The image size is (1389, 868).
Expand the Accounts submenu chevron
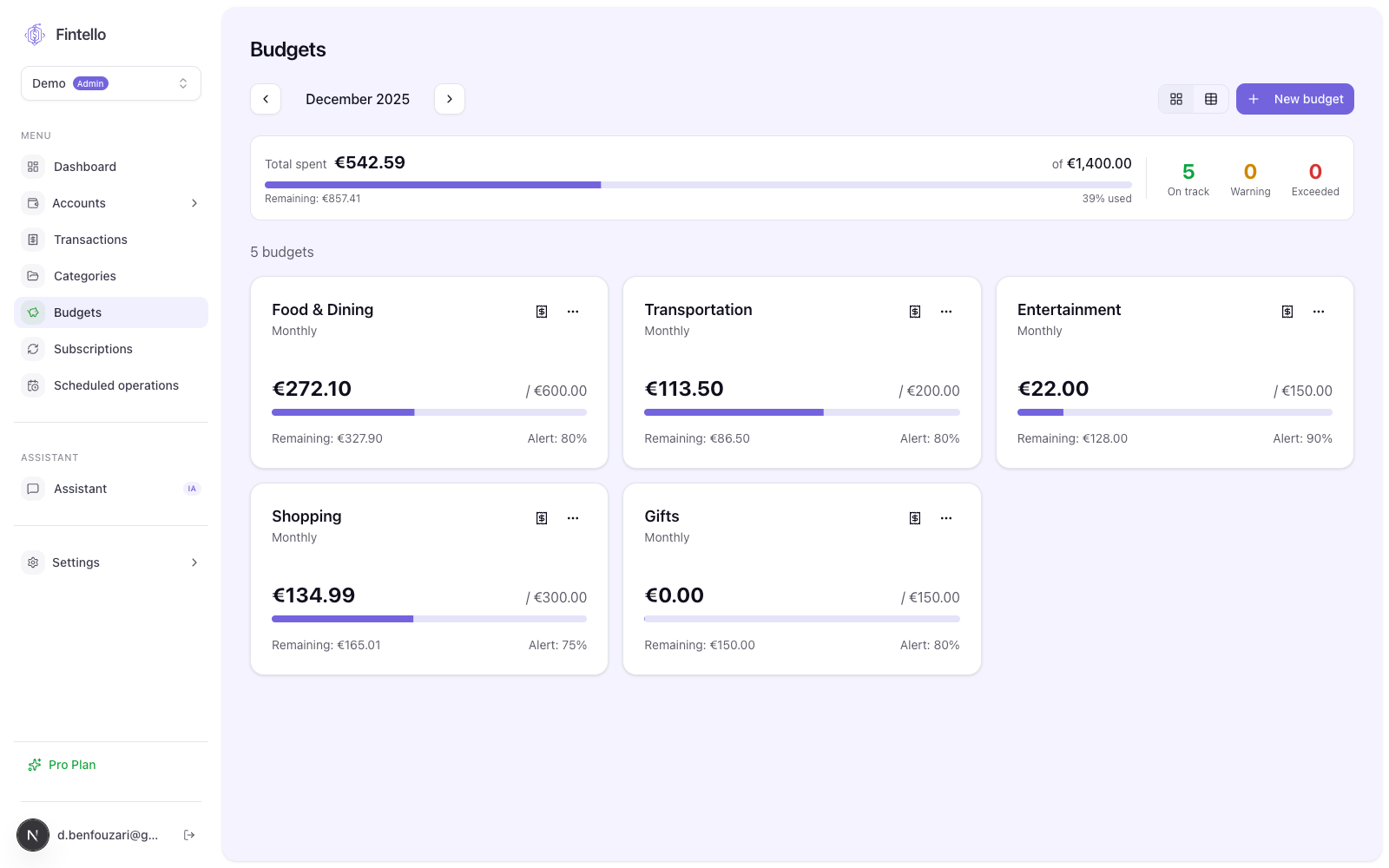[194, 203]
